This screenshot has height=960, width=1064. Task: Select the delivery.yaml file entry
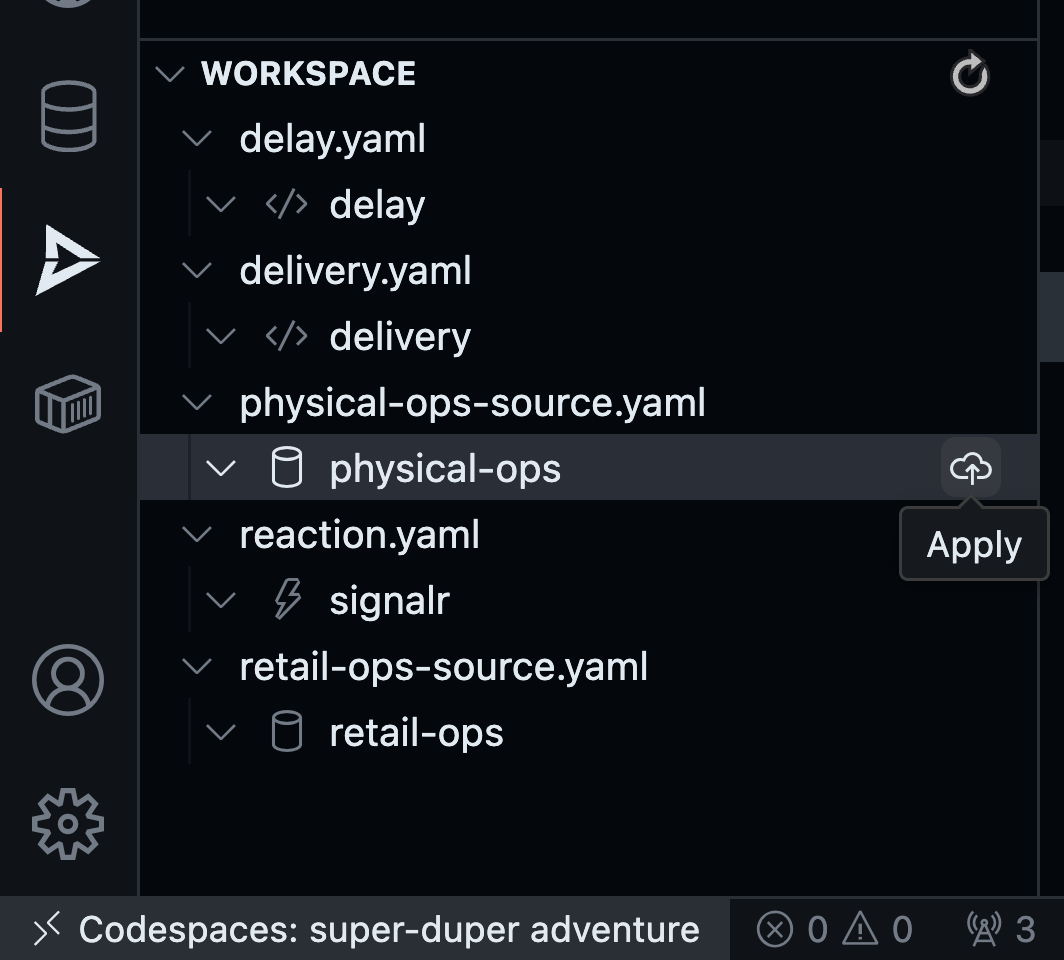click(355, 270)
